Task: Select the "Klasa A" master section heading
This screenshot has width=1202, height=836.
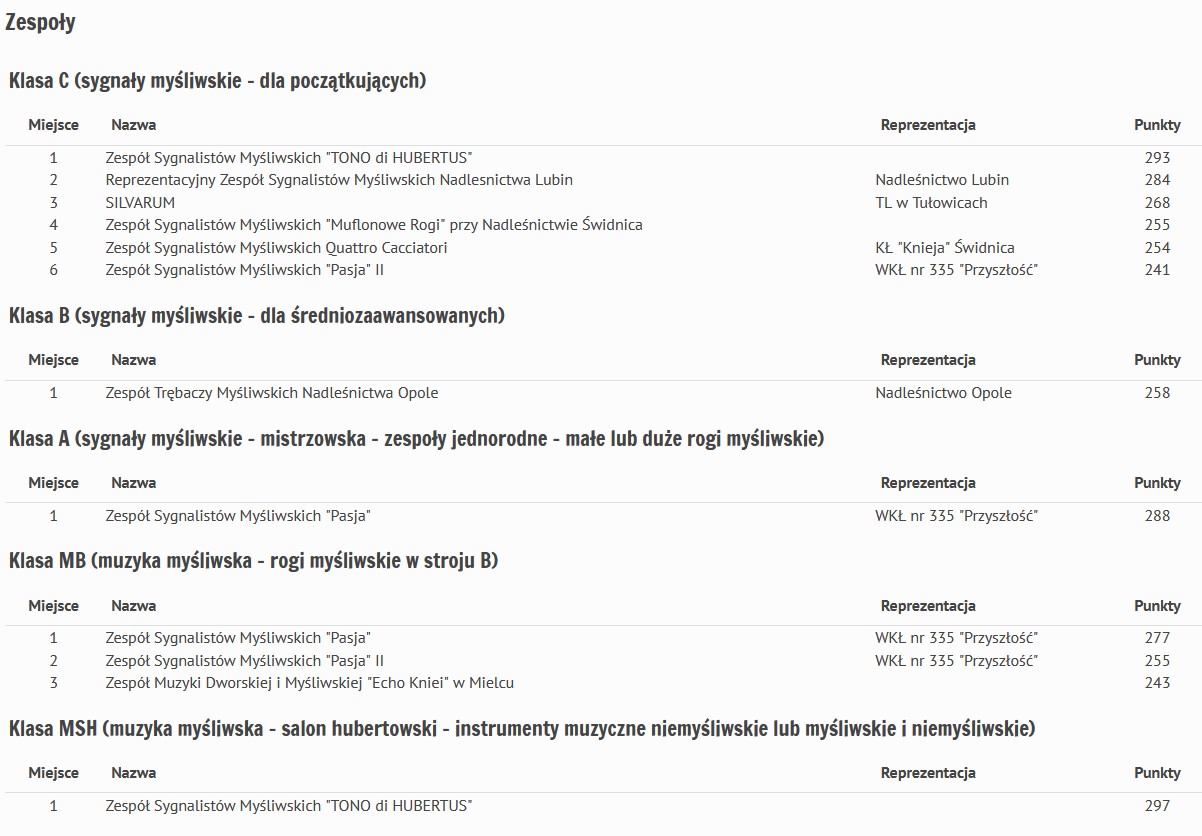Action: pos(416,439)
